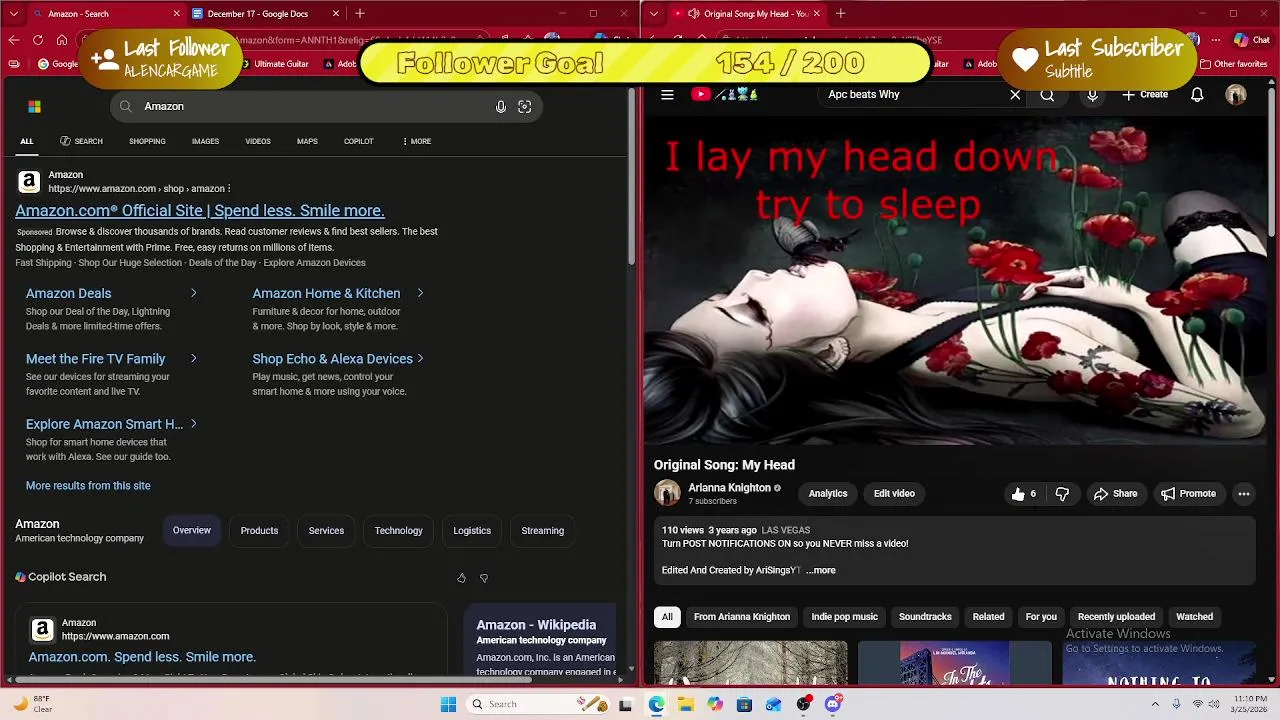Image resolution: width=1280 pixels, height=720 pixels.
Task: Select the COPILOT tab in Bing
Action: [358, 141]
